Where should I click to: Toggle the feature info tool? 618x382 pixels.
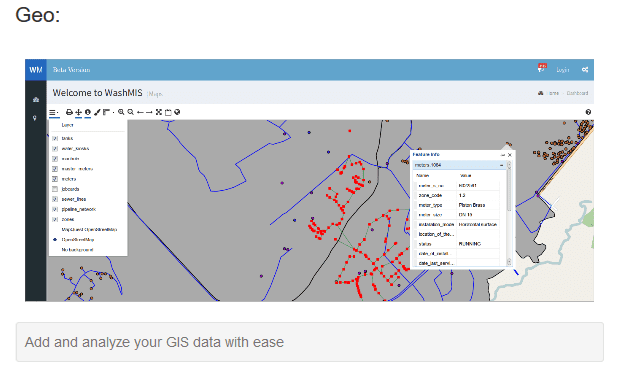tap(88, 112)
